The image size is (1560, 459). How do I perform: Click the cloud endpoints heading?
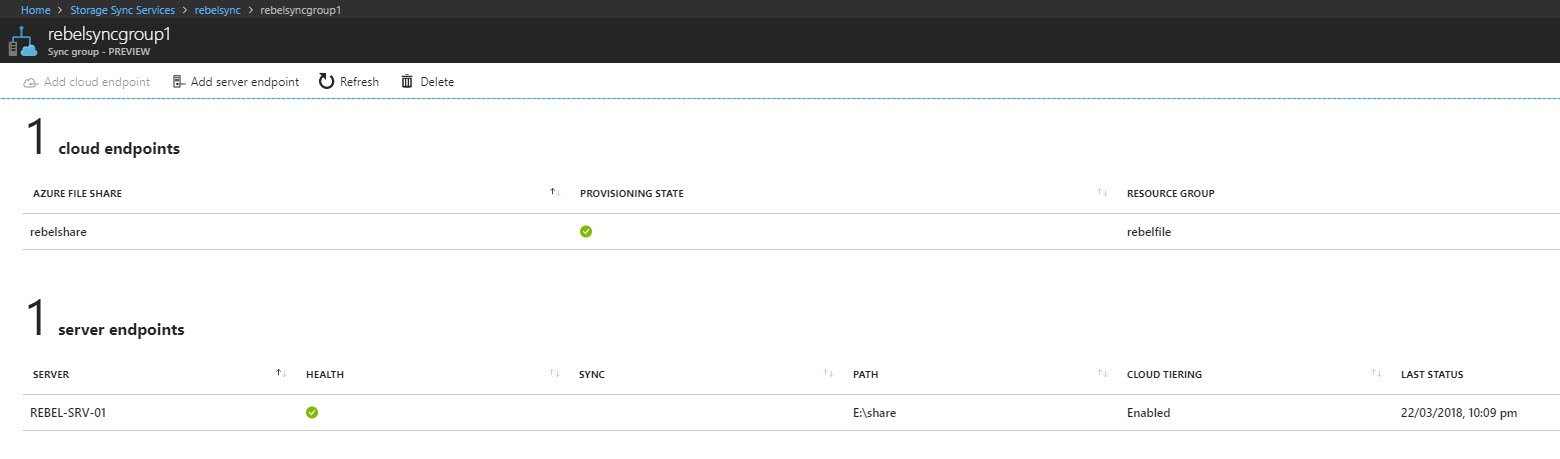(119, 148)
